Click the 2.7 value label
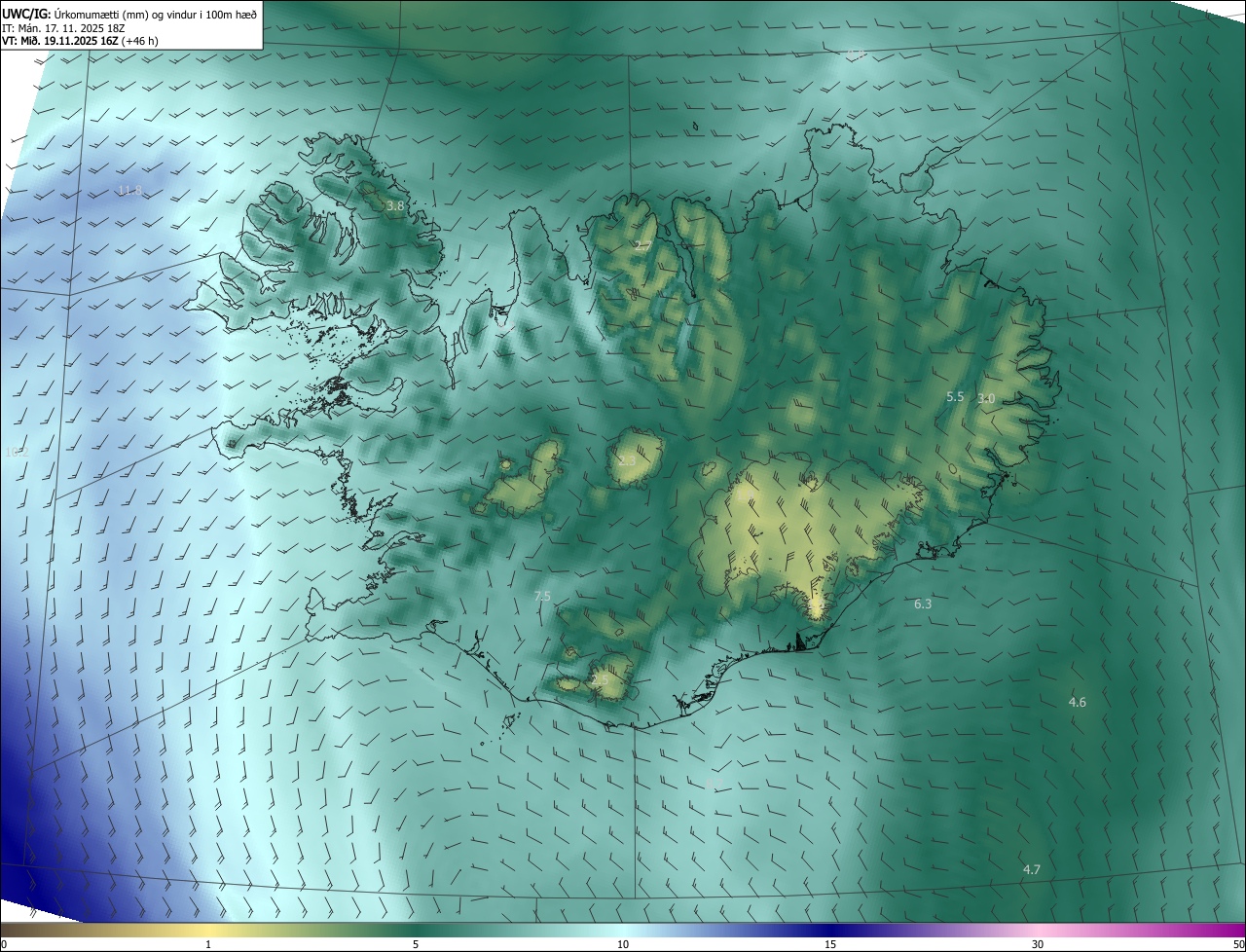Image resolution: width=1246 pixels, height=952 pixels. [641, 245]
